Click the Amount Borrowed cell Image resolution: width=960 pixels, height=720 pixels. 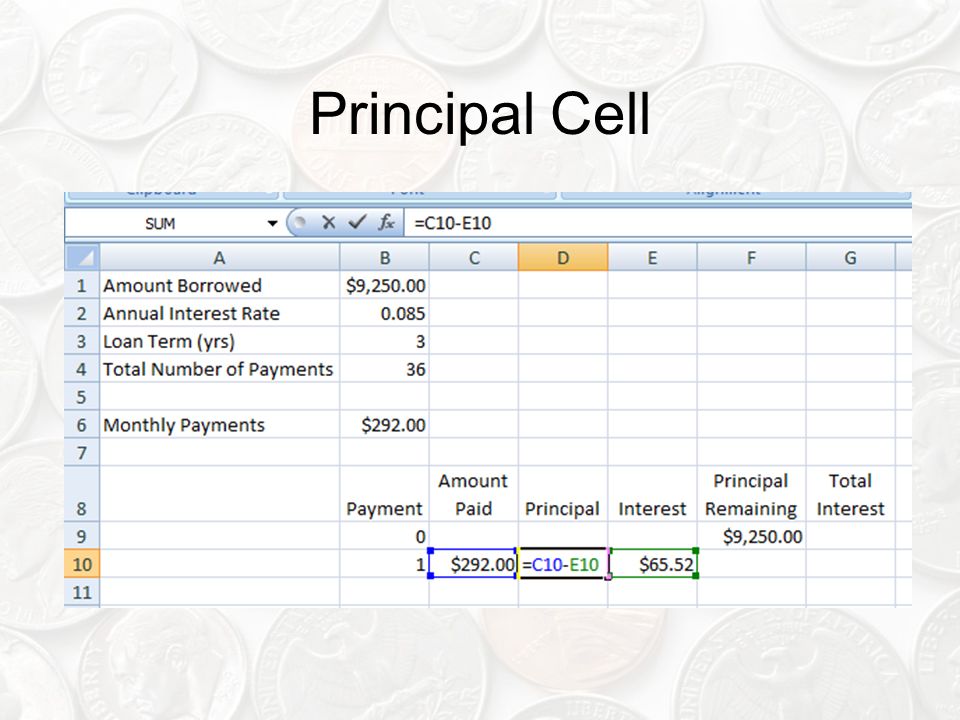tap(220, 285)
